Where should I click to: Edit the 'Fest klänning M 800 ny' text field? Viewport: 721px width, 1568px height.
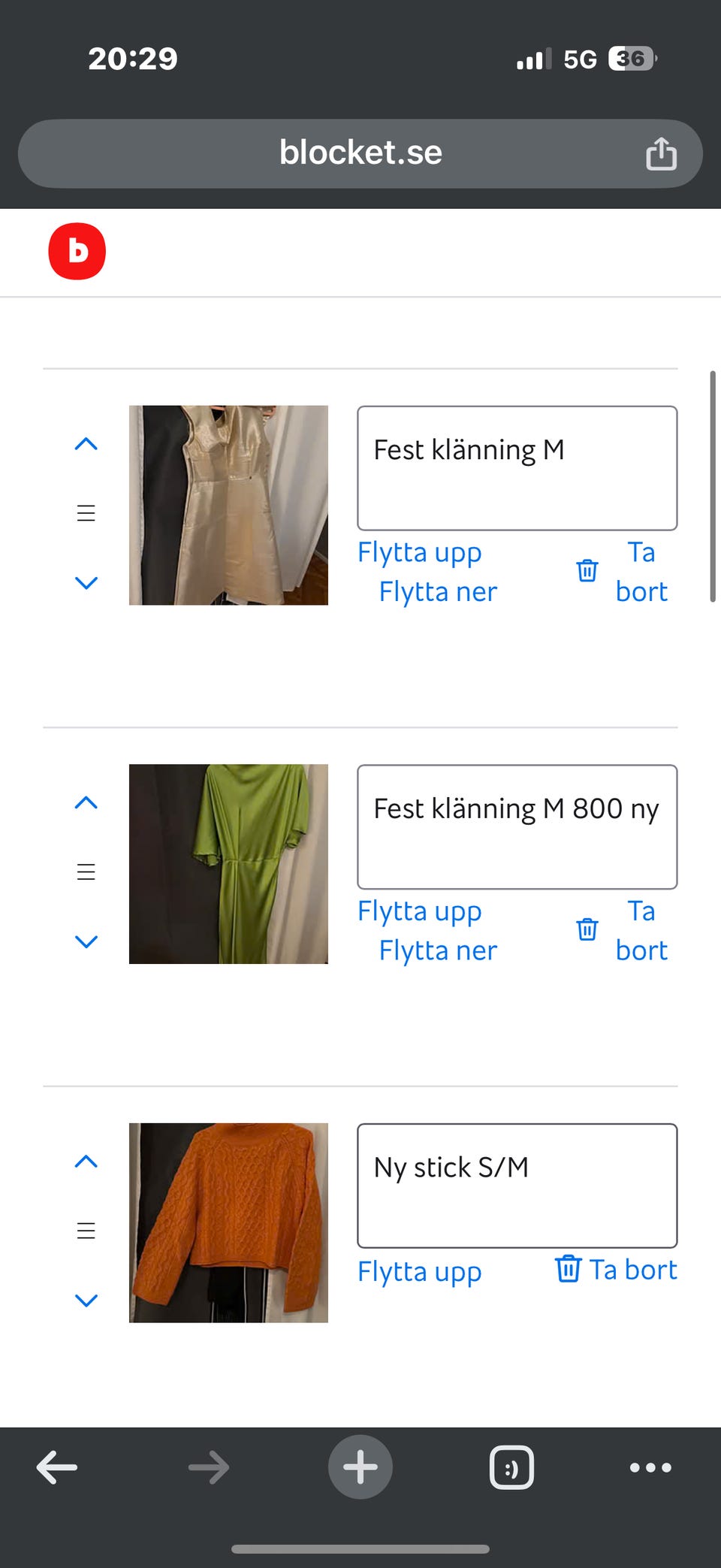point(517,827)
